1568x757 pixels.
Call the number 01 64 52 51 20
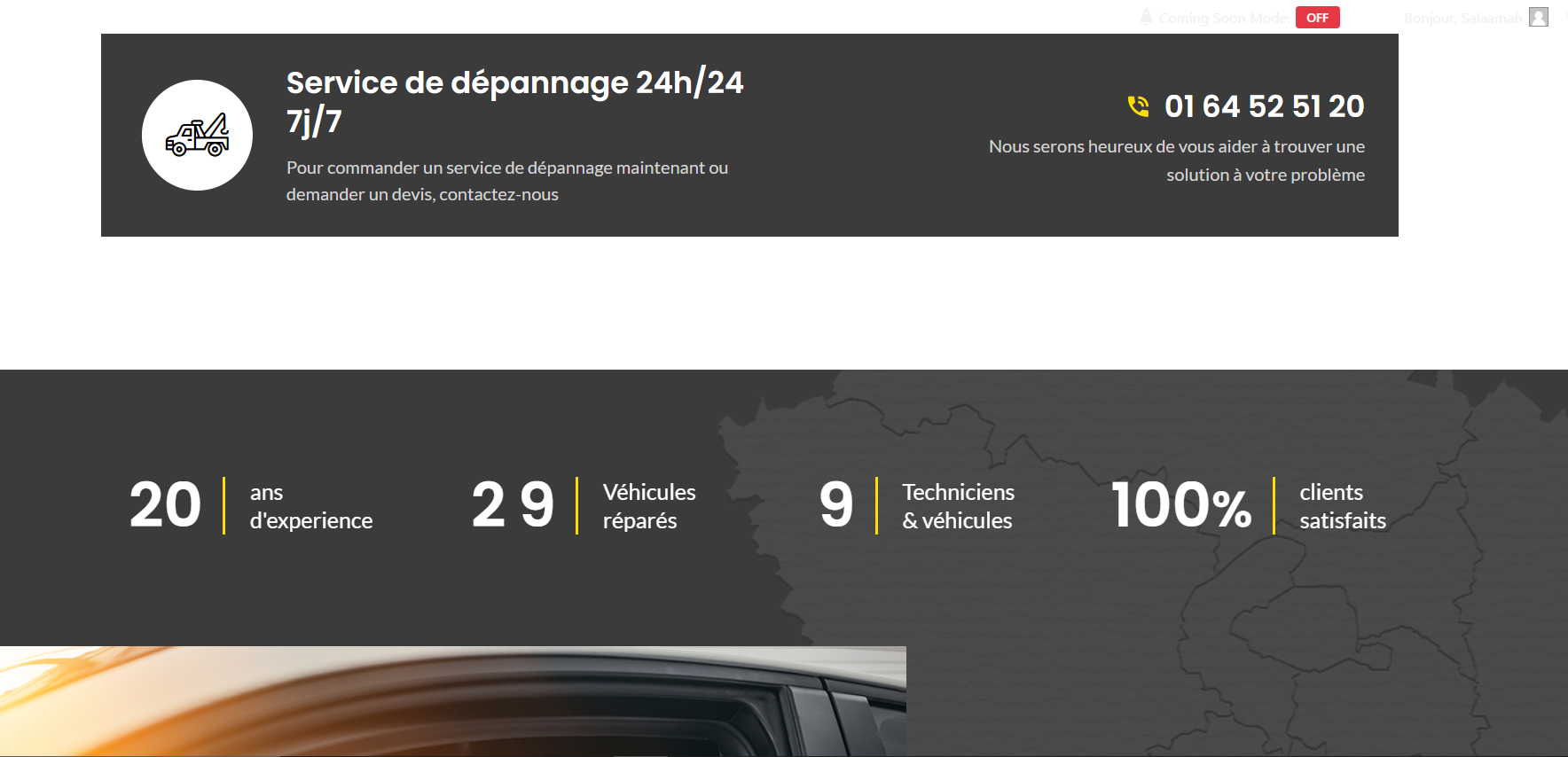[x=1264, y=106]
